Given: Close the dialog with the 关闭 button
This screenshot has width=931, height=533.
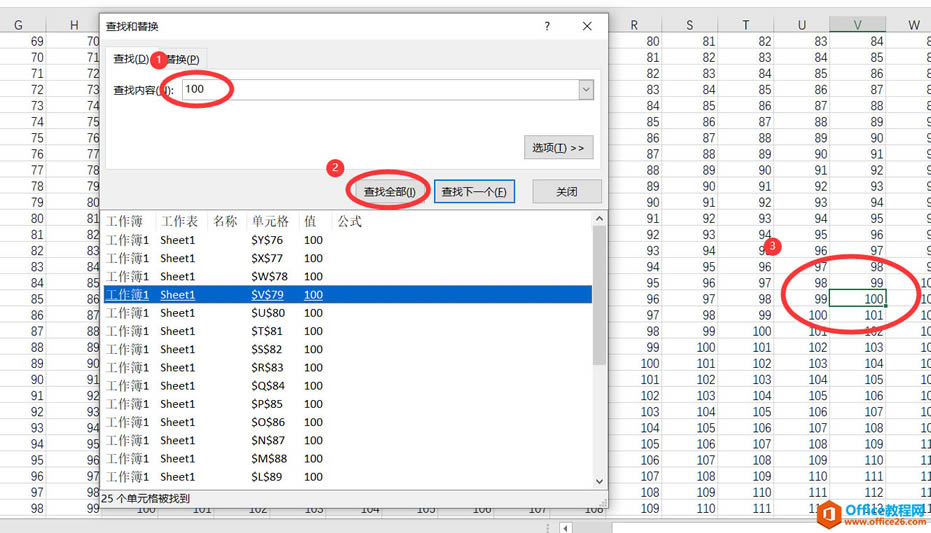Looking at the screenshot, I should pos(566,191).
